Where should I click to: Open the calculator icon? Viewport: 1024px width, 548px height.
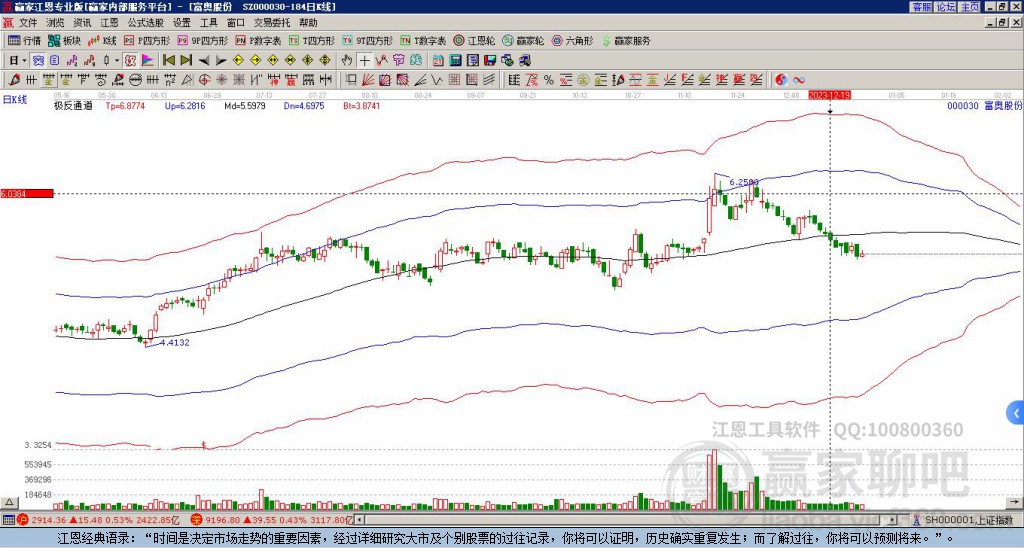(x=456, y=61)
